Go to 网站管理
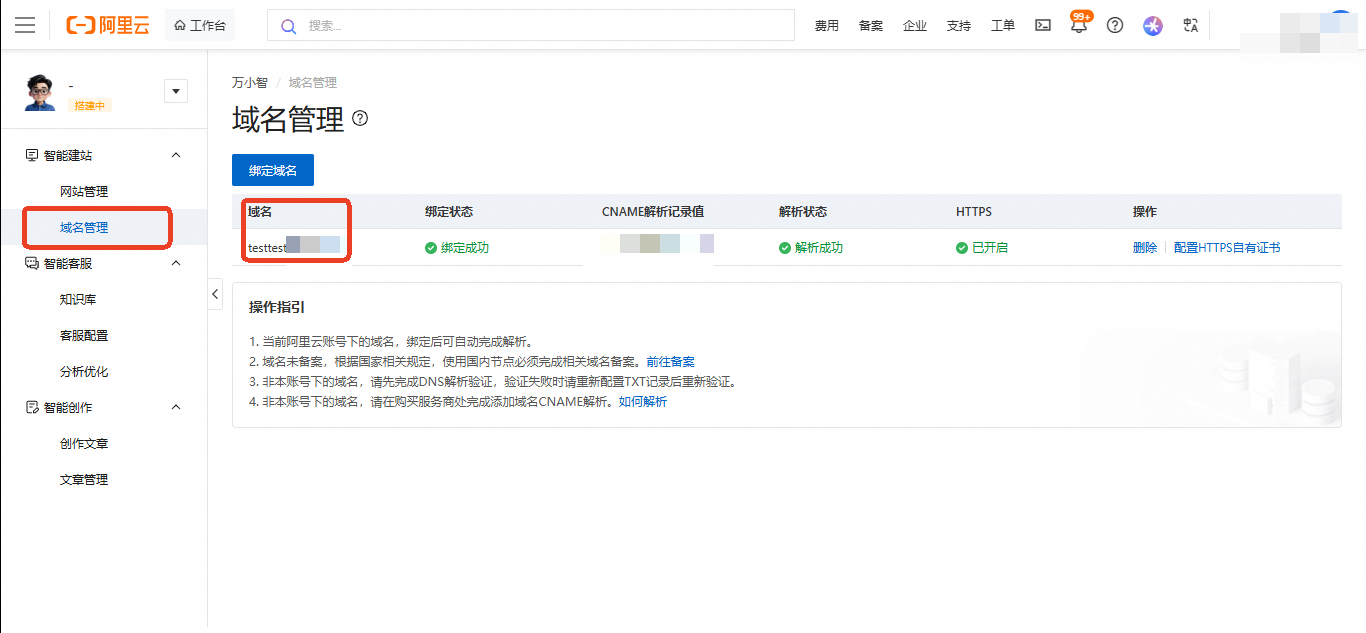1366x633 pixels. click(84, 191)
